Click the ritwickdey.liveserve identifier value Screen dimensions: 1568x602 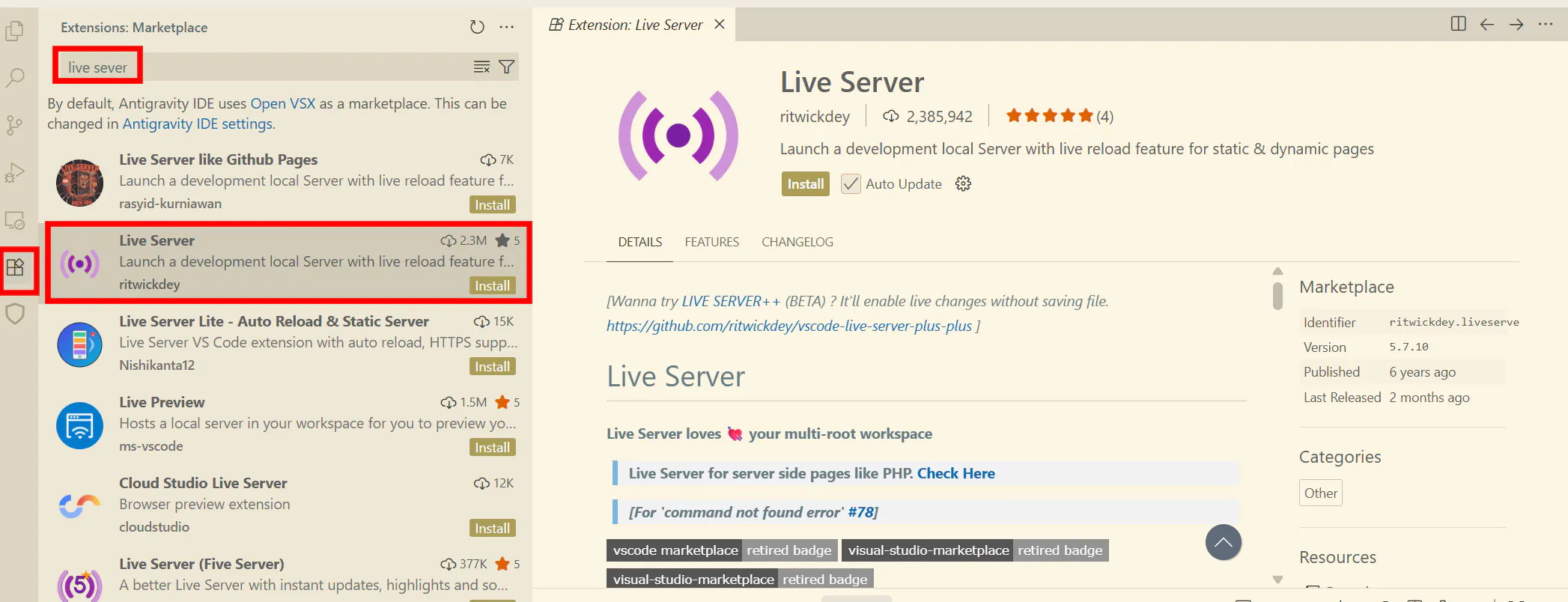coord(1454,322)
